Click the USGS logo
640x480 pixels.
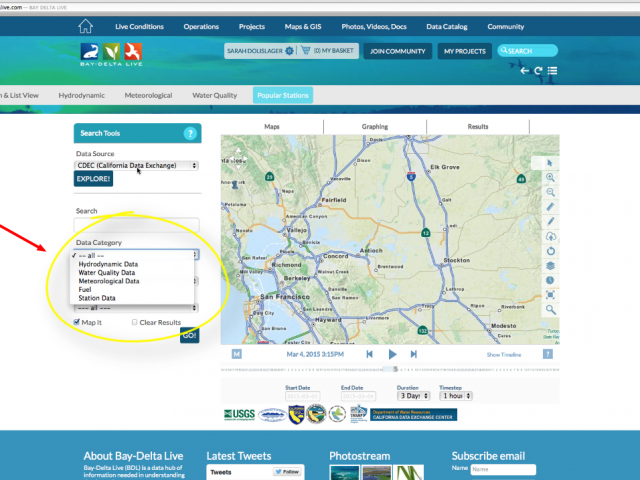(239, 415)
